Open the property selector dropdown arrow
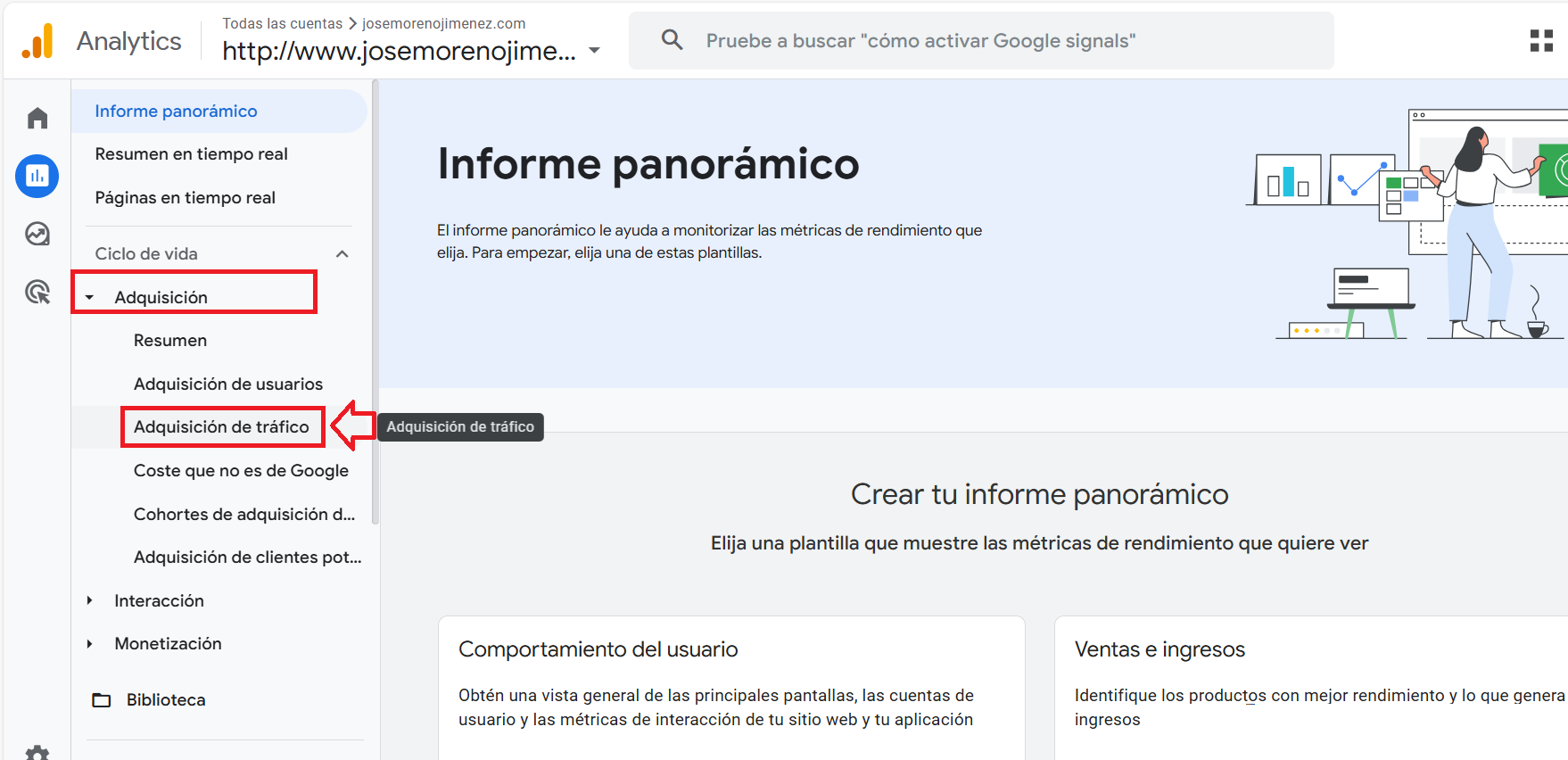The image size is (1568, 760). (x=595, y=51)
